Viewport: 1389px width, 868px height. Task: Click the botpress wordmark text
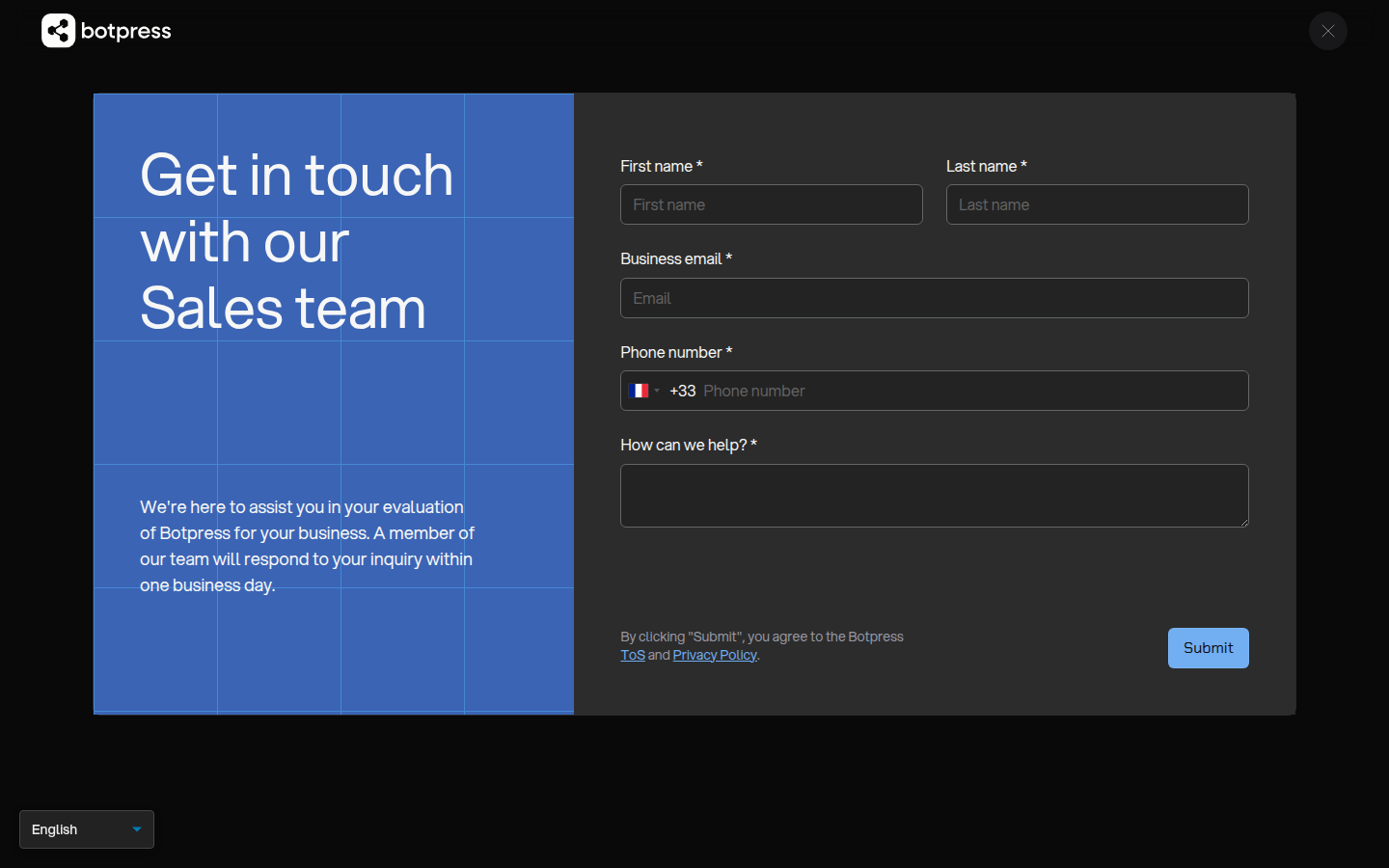point(125,31)
